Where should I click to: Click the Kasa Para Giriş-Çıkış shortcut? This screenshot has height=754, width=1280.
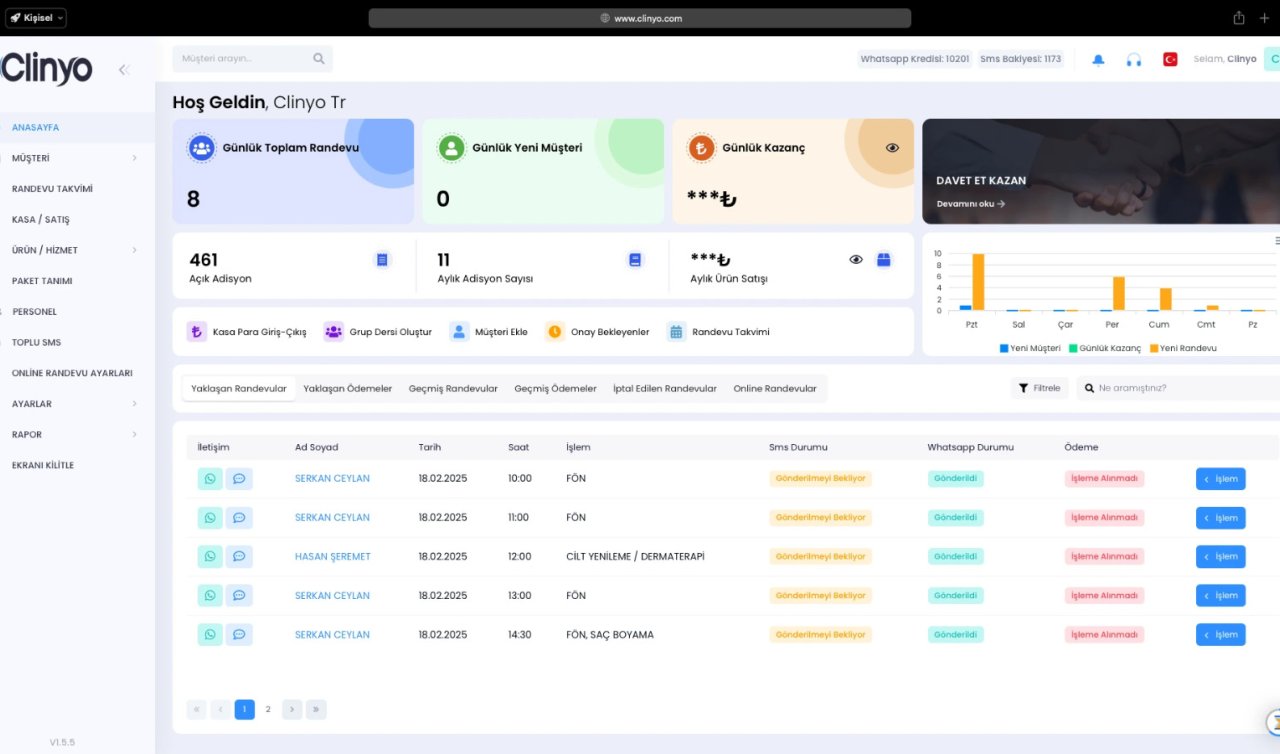[x=247, y=332]
